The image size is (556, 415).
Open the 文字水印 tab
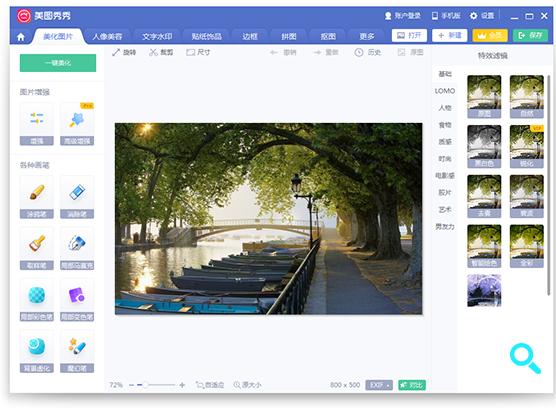tap(157, 36)
